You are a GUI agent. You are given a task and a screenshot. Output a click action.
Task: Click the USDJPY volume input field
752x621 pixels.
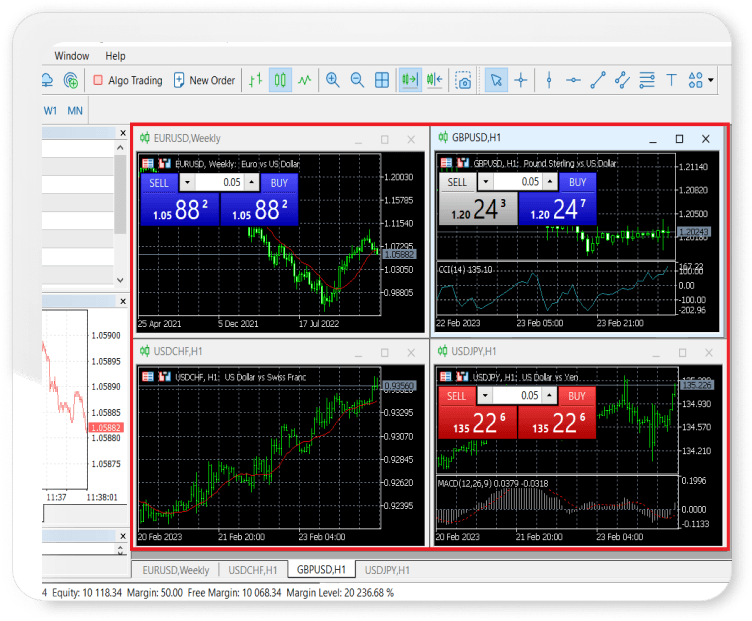point(524,396)
